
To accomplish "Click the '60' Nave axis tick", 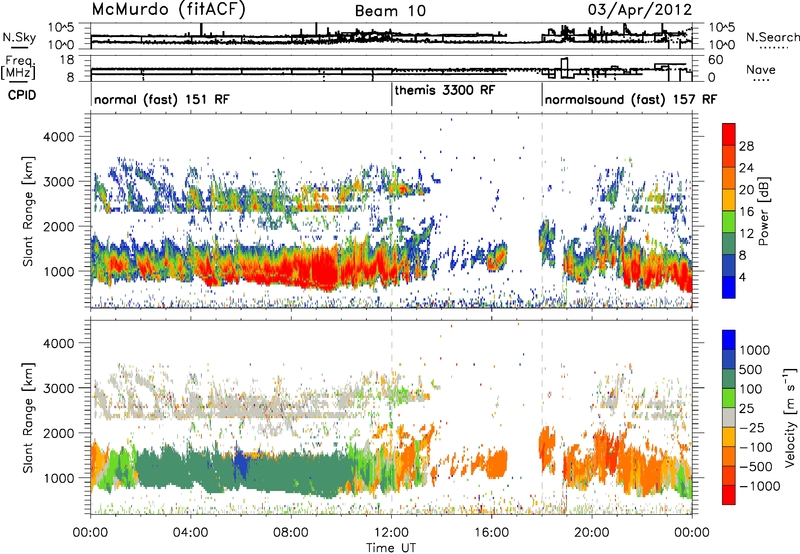I will [716, 60].
